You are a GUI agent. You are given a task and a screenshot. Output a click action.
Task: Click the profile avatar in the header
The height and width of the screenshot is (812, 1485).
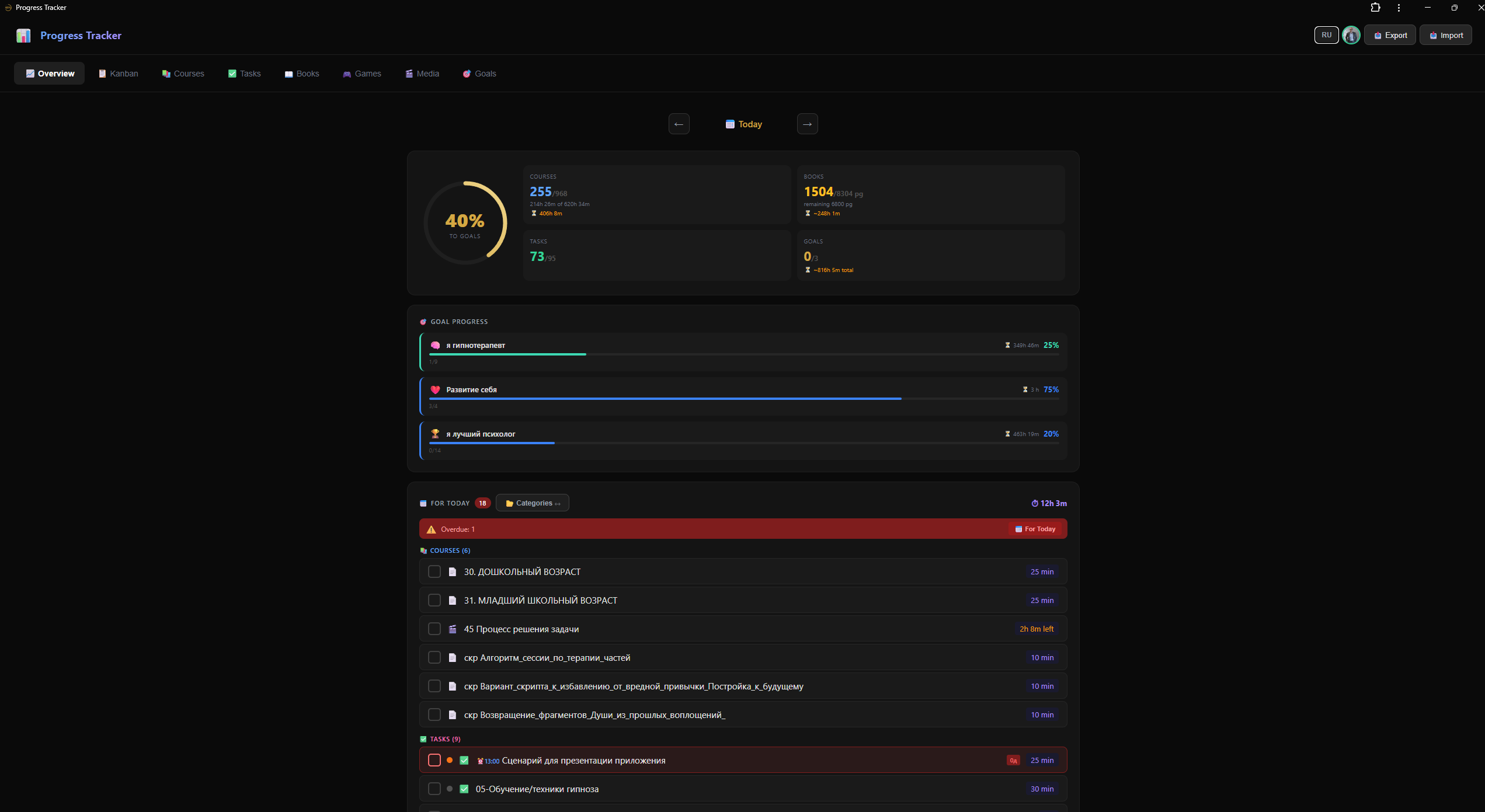tap(1351, 35)
